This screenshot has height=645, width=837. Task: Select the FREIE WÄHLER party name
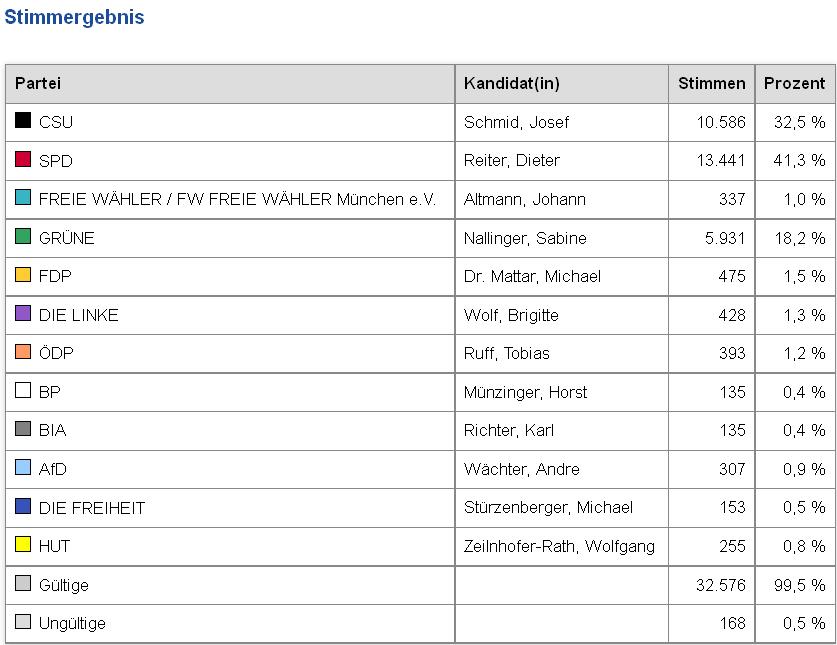coord(237,199)
